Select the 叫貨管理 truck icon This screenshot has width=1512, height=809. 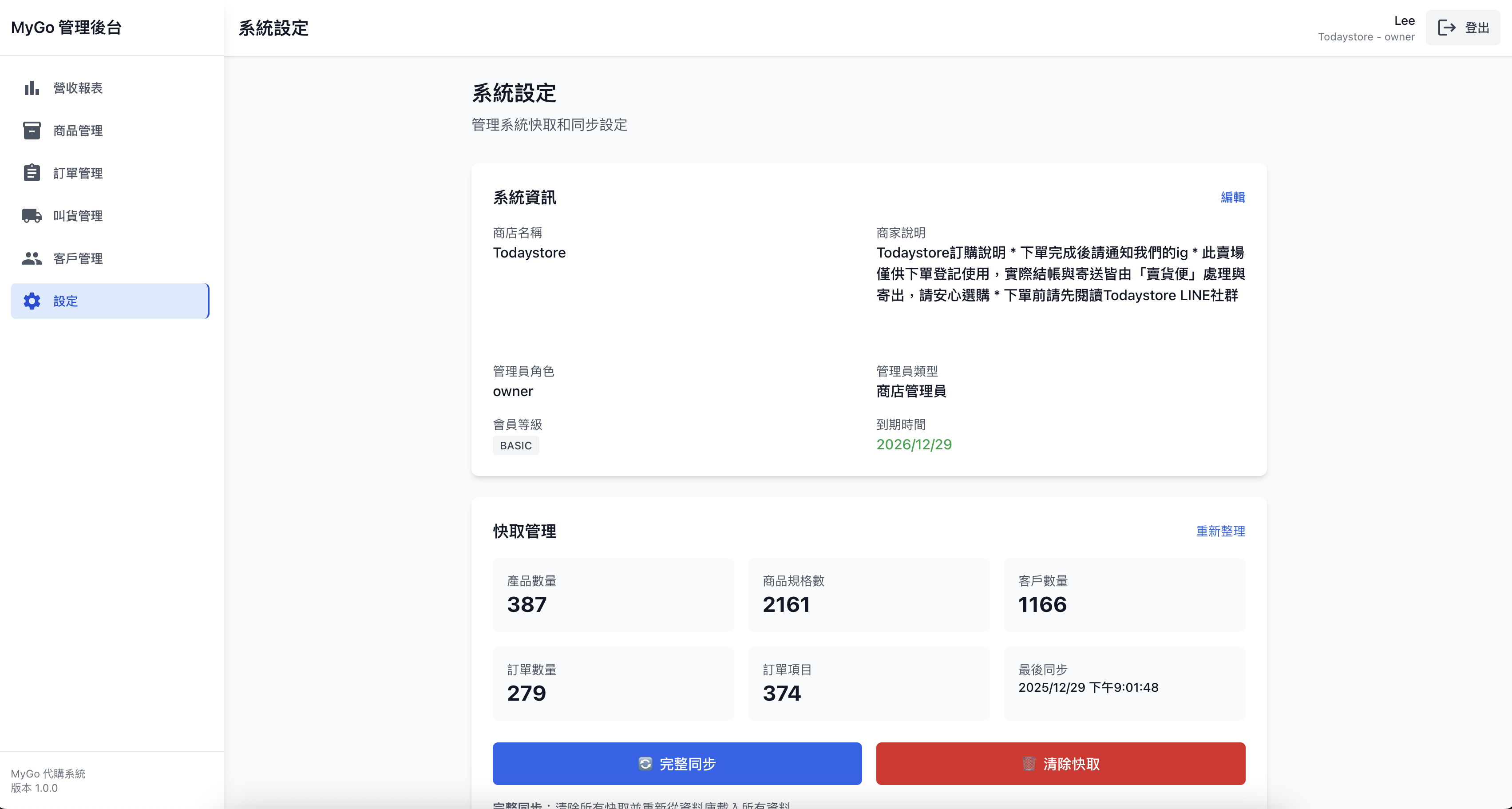(31, 215)
